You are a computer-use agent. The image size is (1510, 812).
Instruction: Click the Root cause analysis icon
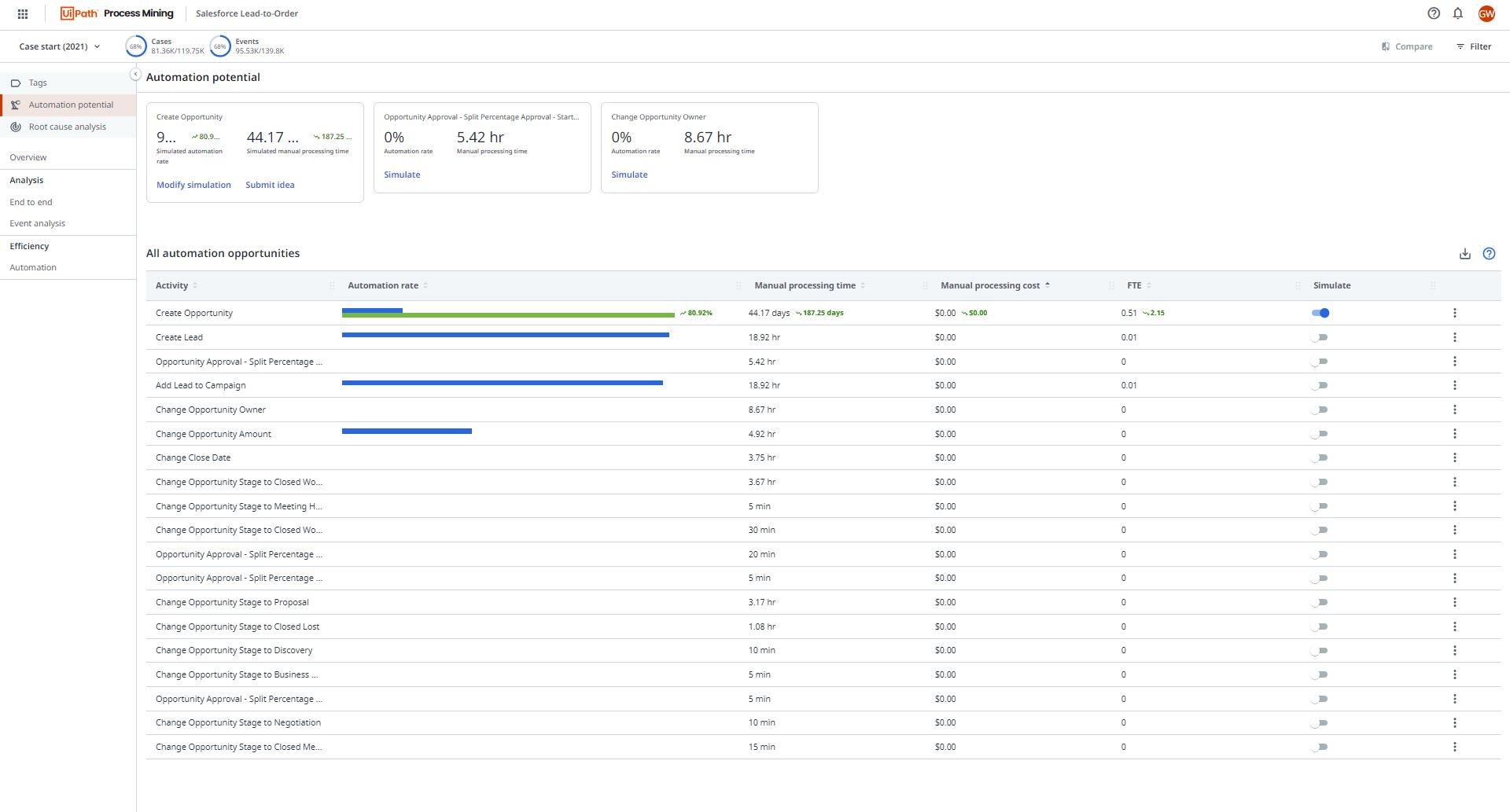[x=15, y=127]
